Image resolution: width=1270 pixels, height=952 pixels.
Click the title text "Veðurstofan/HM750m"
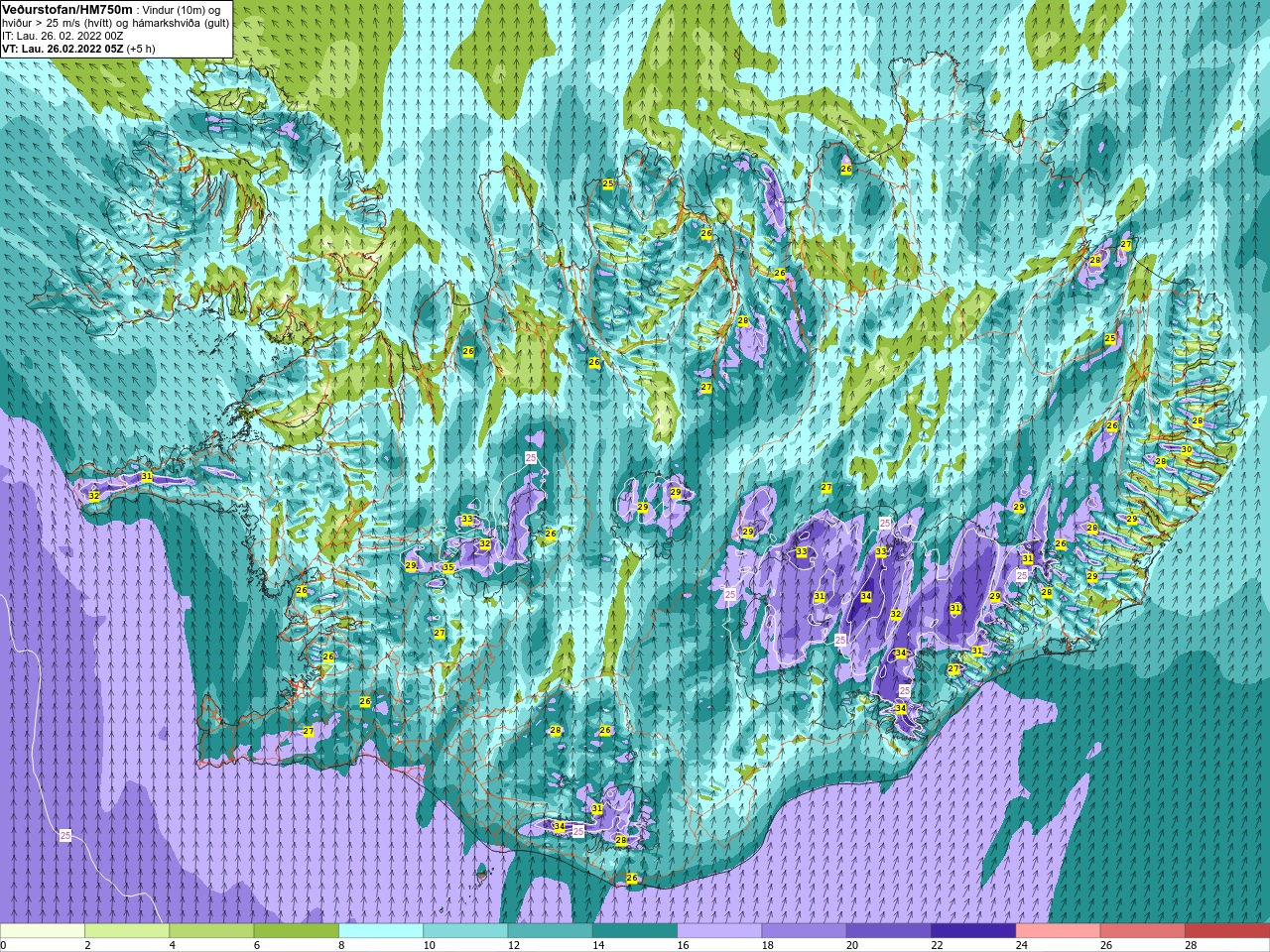(67, 9)
